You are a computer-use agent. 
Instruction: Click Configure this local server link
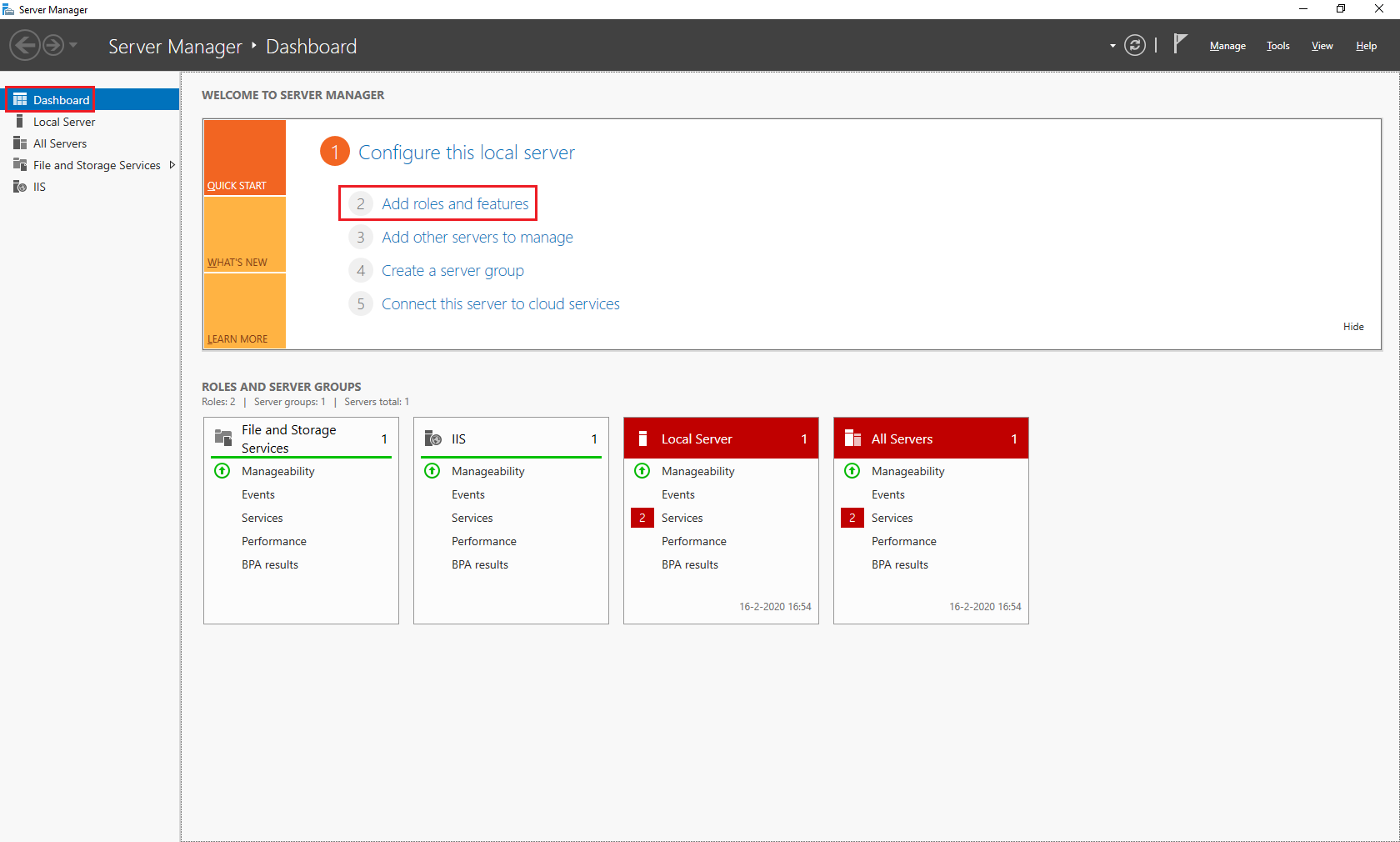point(467,153)
